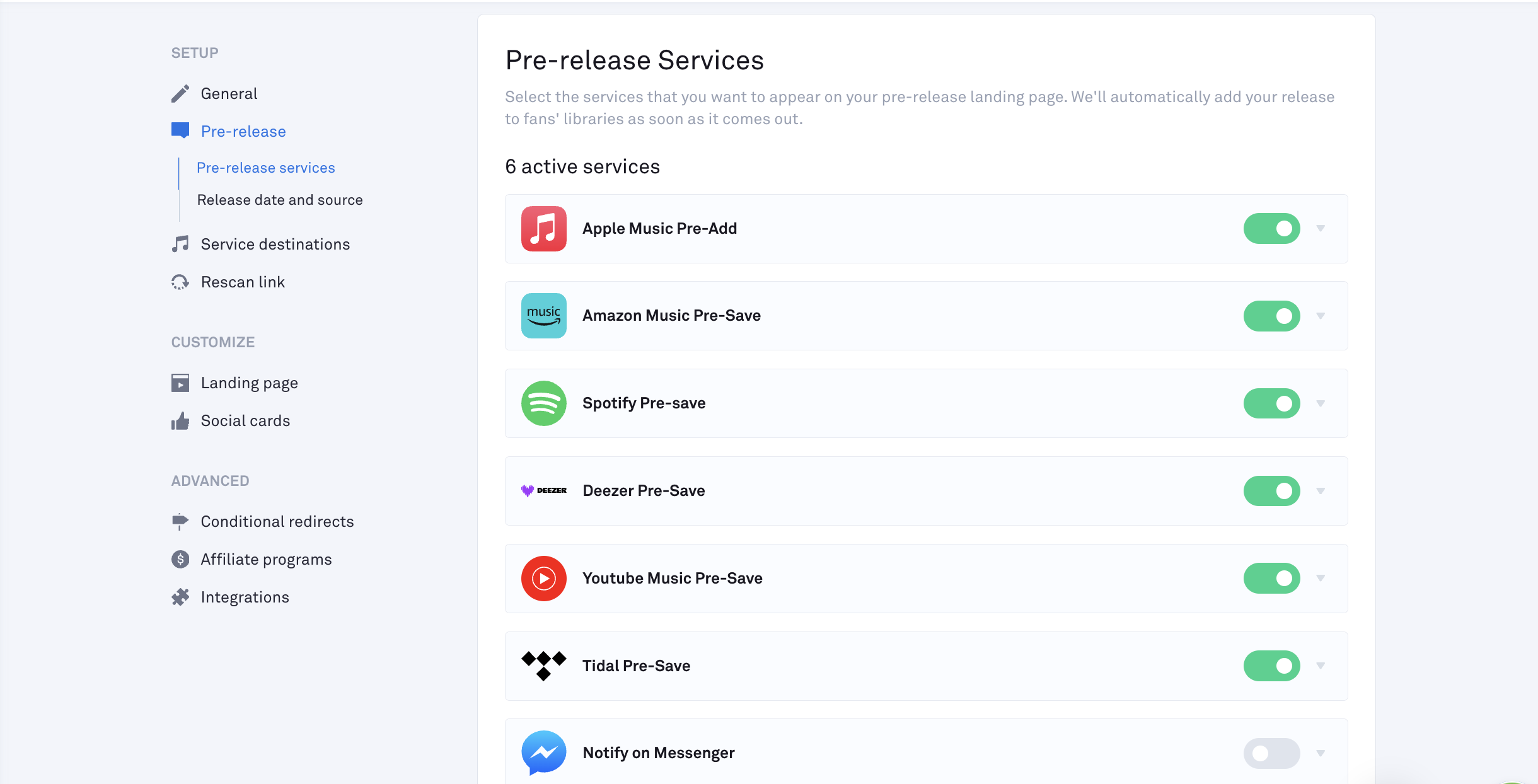Click the Youtube Music icon
This screenshot has height=784, width=1538.
(543, 578)
